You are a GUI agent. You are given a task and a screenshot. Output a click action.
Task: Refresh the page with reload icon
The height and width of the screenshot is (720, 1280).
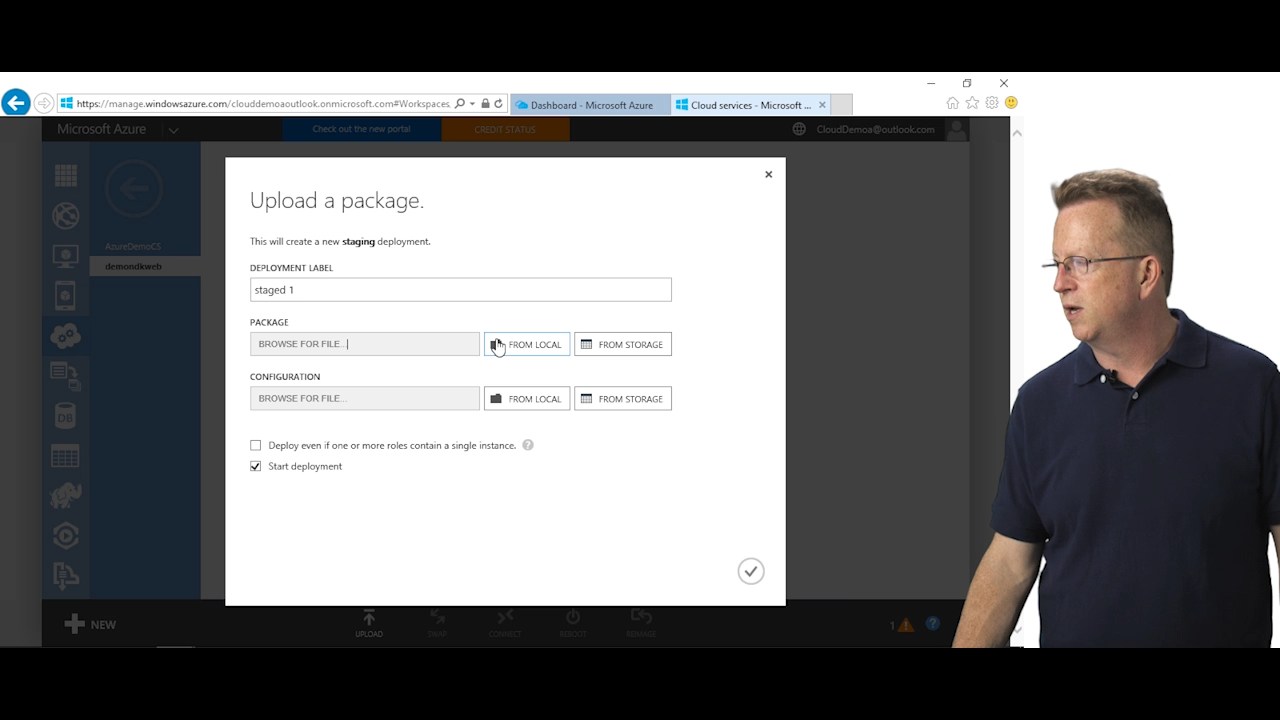point(498,103)
